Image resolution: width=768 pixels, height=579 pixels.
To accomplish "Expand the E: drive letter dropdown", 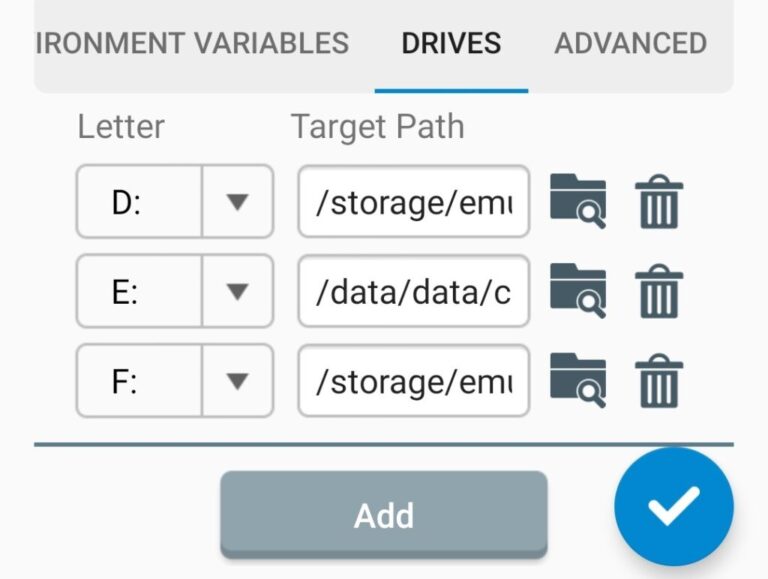I will pos(237,291).
